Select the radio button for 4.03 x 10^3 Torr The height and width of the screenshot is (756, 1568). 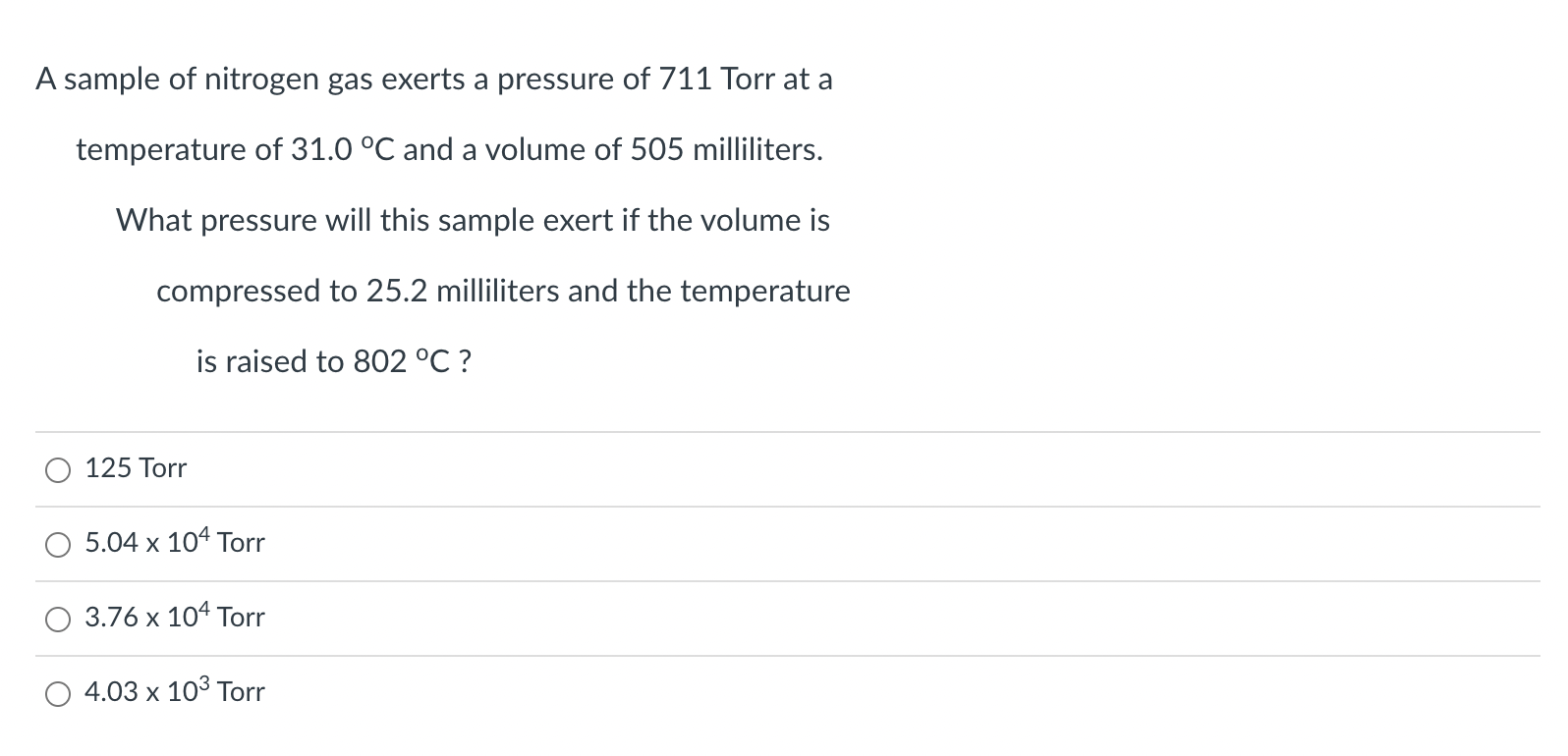click(x=58, y=694)
